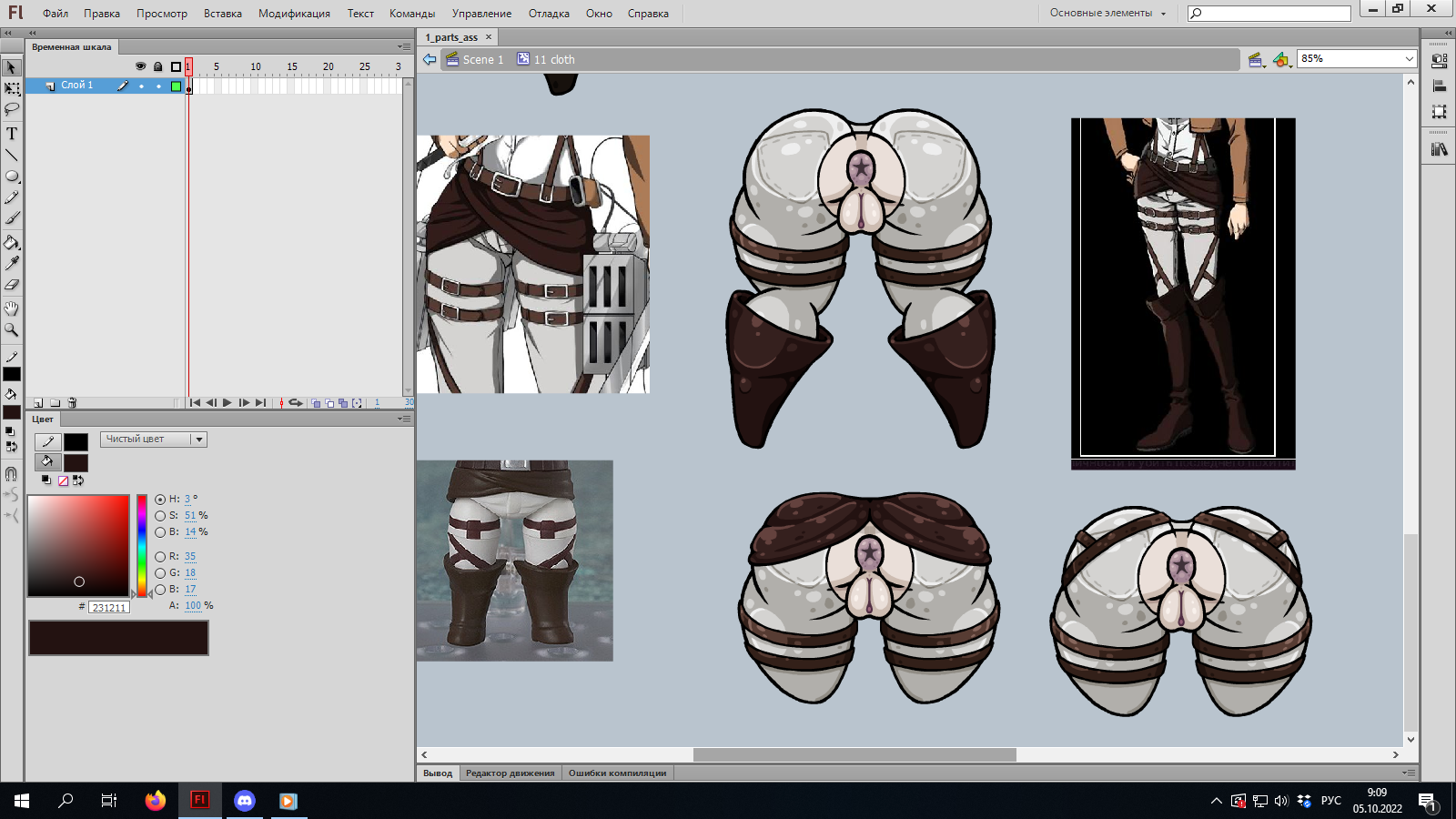Open the Окно menu
The width and height of the screenshot is (1456, 819).
tap(599, 14)
